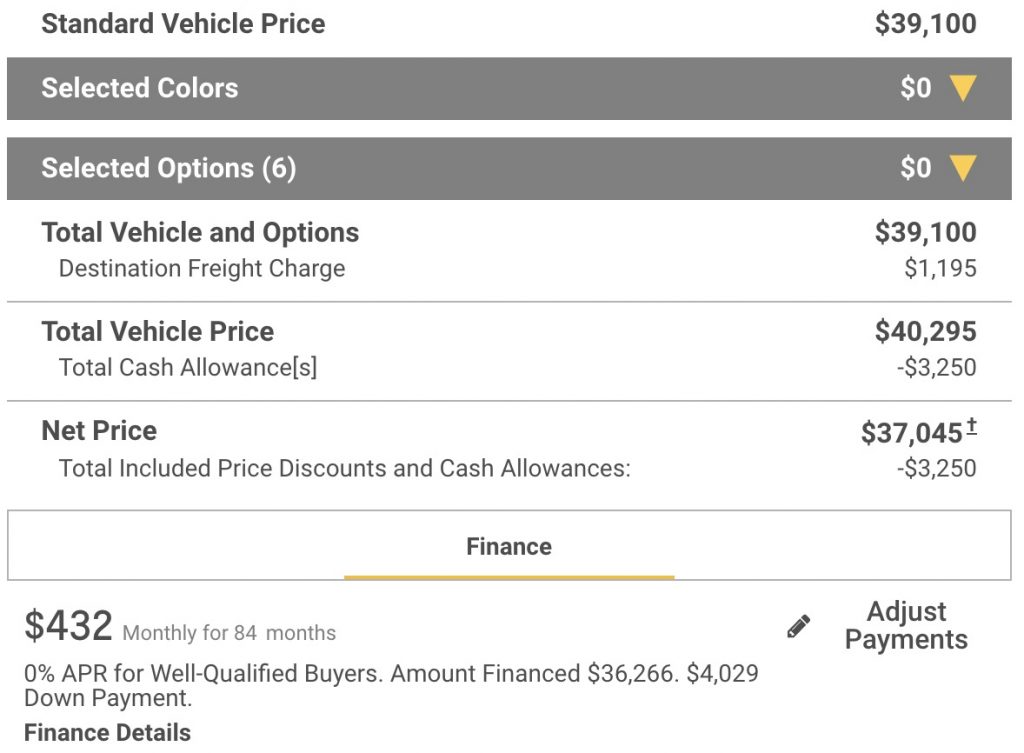The height and width of the screenshot is (753, 1024).
Task: Open the Selected Colors header label
Action: point(140,88)
